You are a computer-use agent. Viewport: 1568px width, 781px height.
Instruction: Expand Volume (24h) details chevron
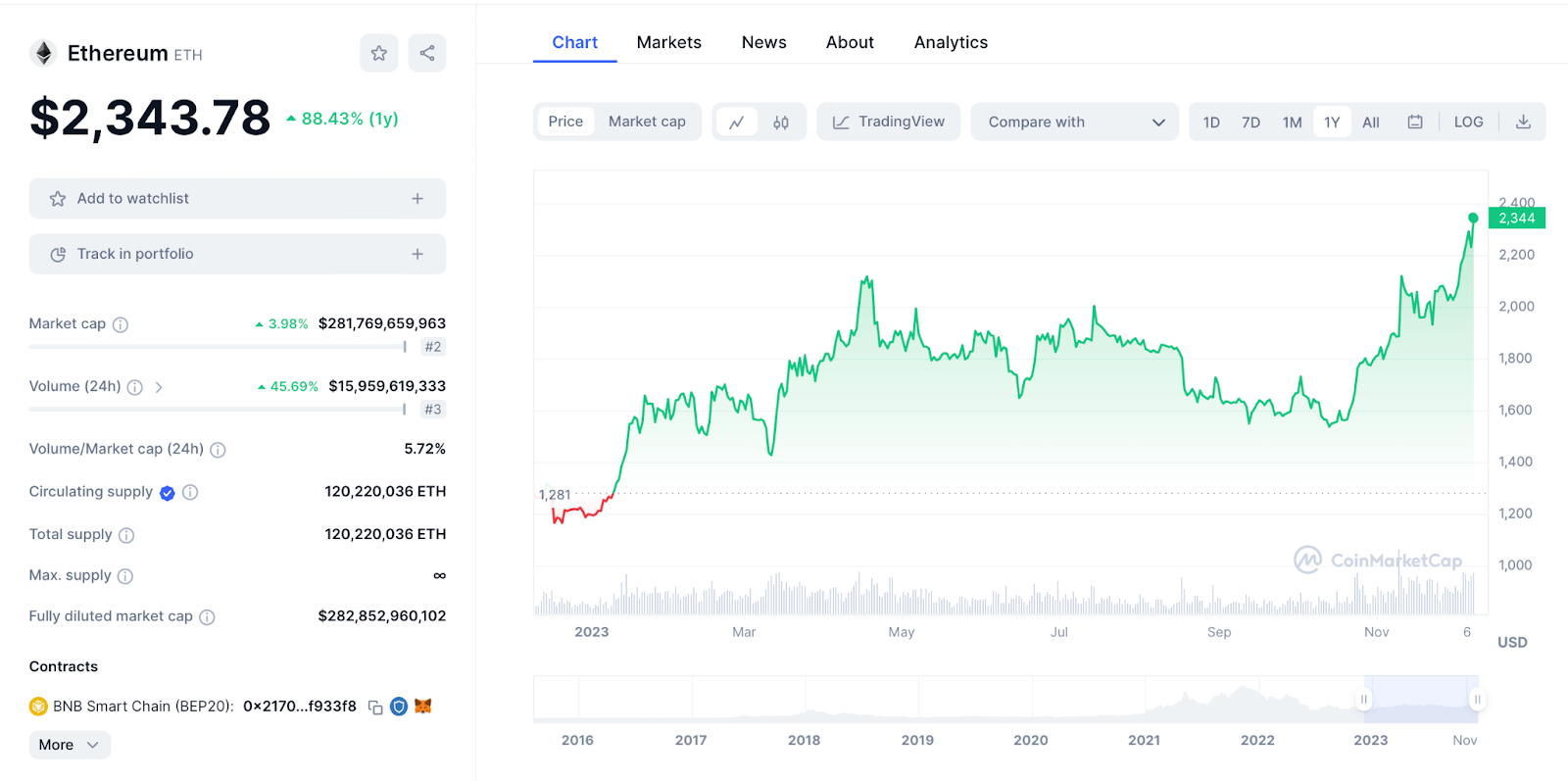point(159,387)
